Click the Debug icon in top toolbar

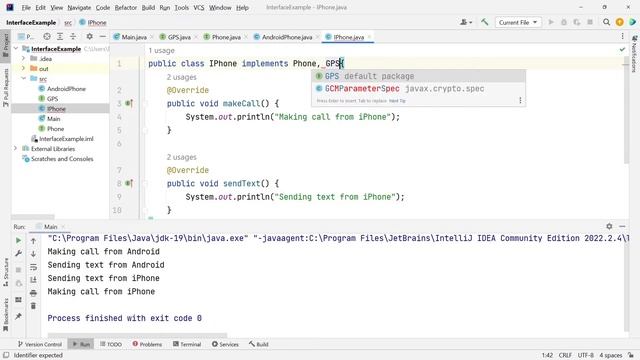tap(564, 22)
